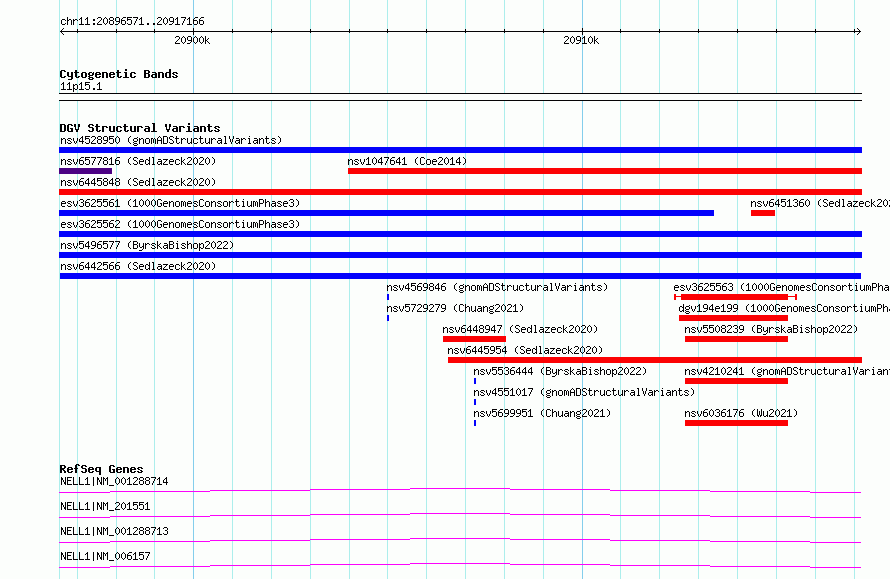This screenshot has height=579, width=890.
Task: Click the red bar with whiskers of esv3625563
Action: pos(735,297)
